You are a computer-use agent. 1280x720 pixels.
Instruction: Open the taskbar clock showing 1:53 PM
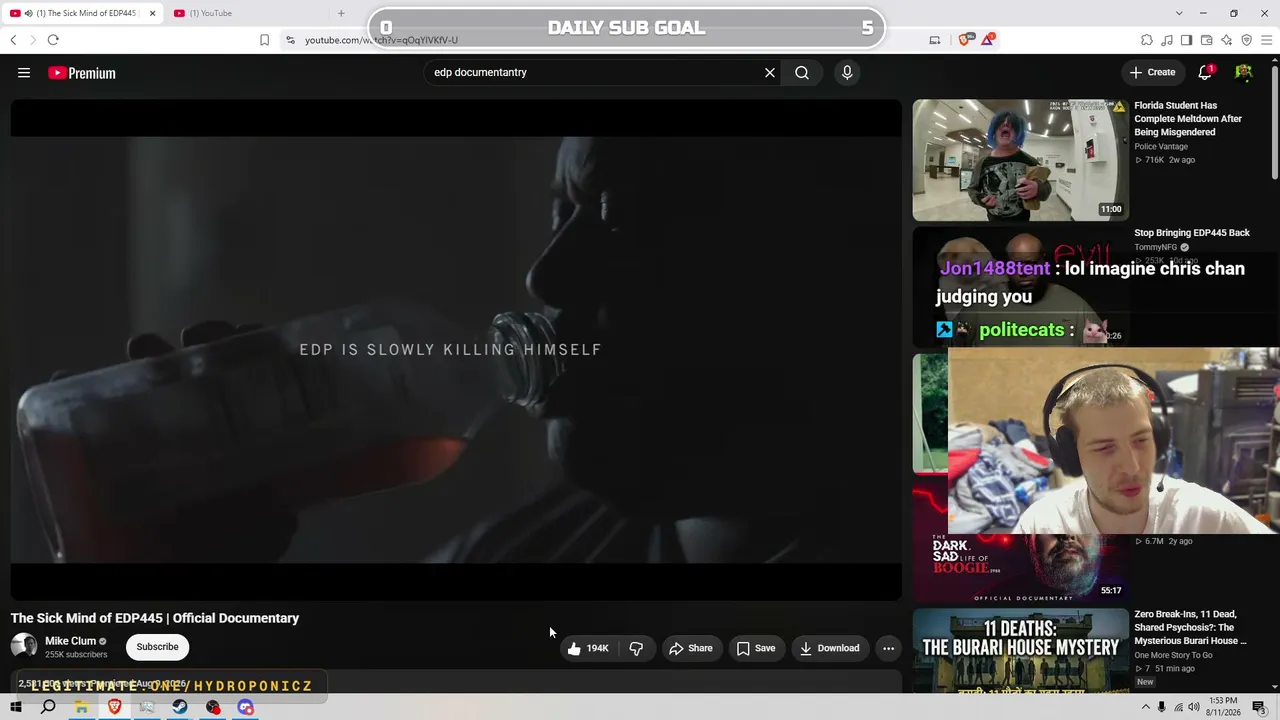pyautogui.click(x=1223, y=707)
